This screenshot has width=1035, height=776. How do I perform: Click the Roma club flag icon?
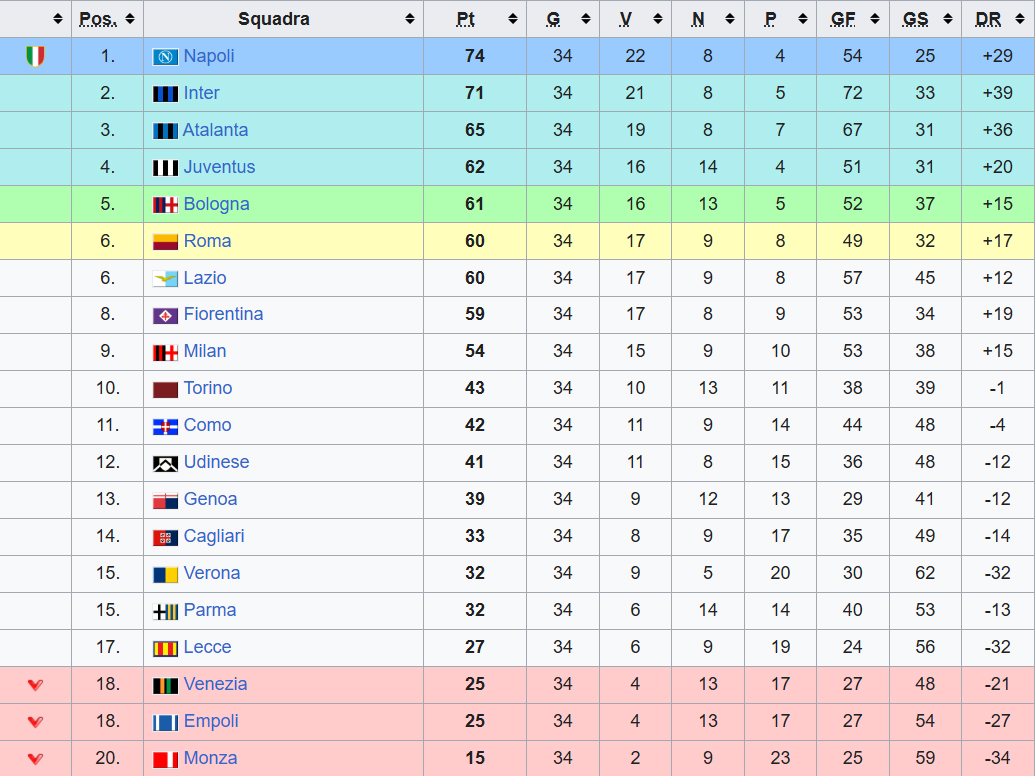(x=165, y=242)
